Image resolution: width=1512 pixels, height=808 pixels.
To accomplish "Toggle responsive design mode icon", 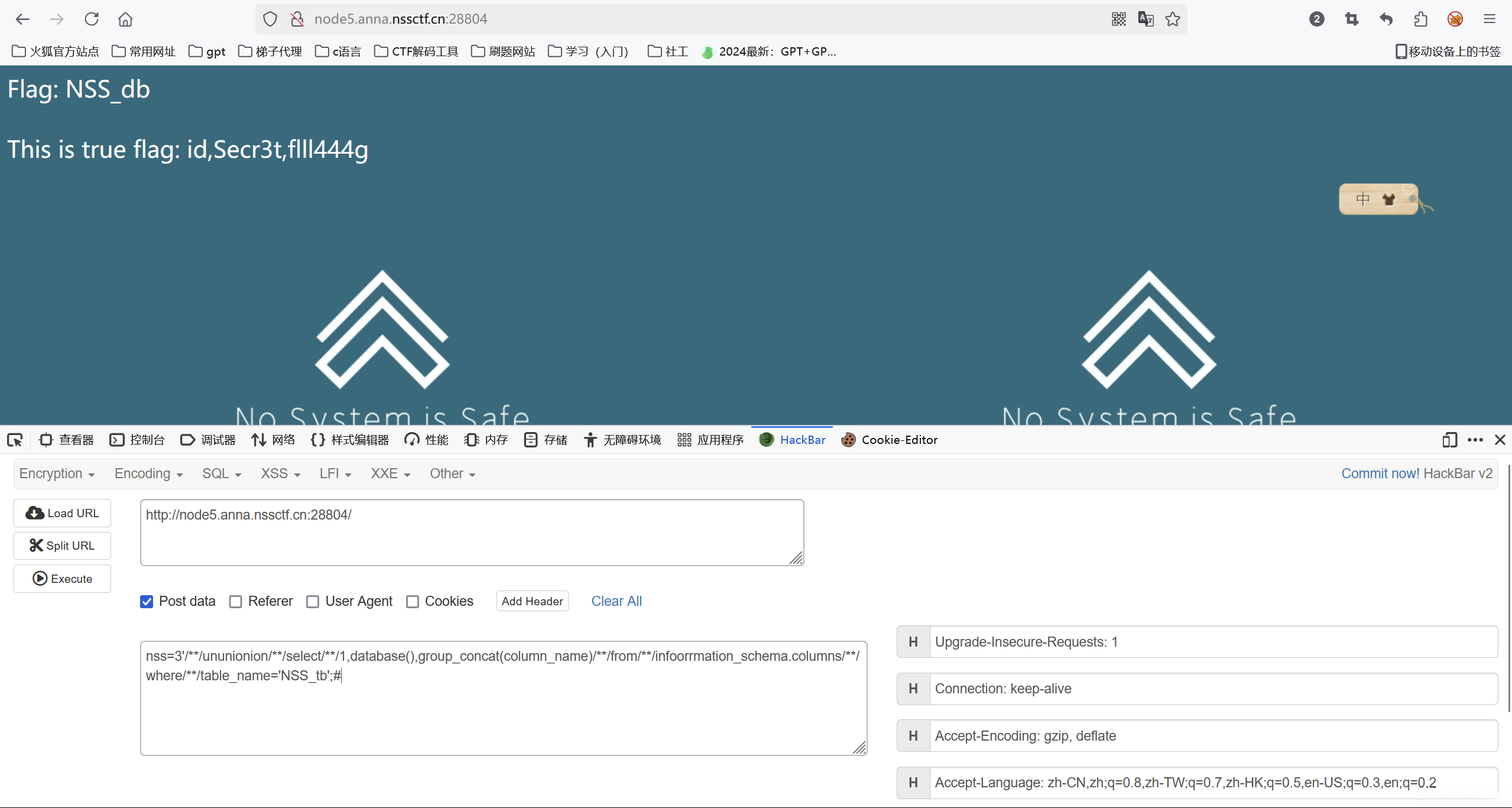I will coord(1449,440).
